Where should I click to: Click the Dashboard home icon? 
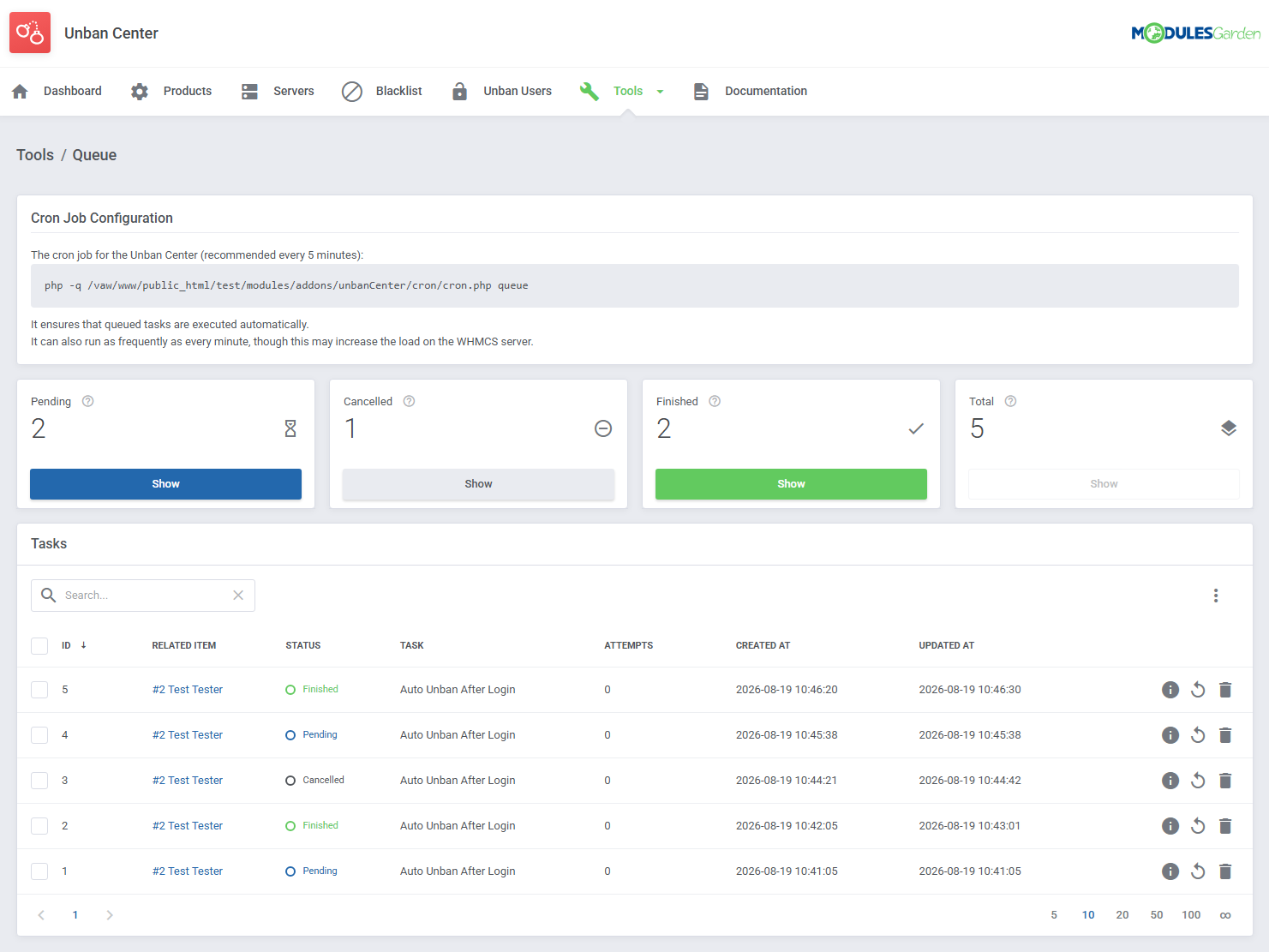[x=21, y=91]
